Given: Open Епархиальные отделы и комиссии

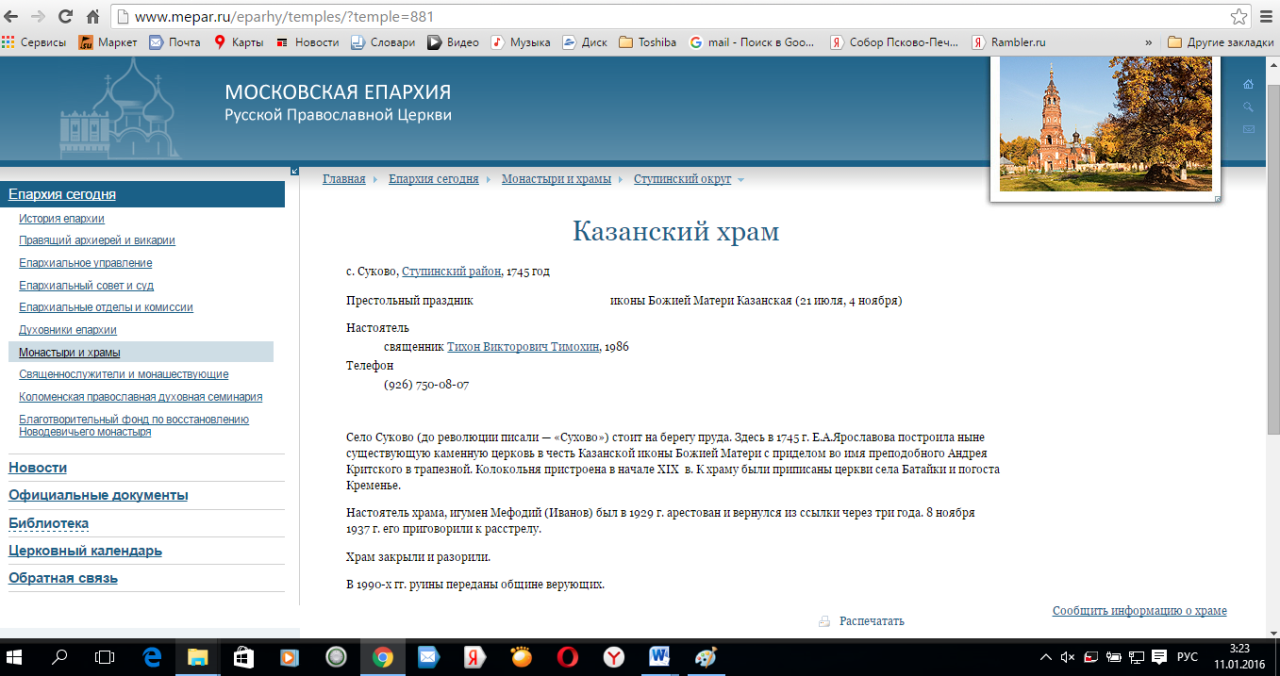Looking at the screenshot, I should coord(106,307).
